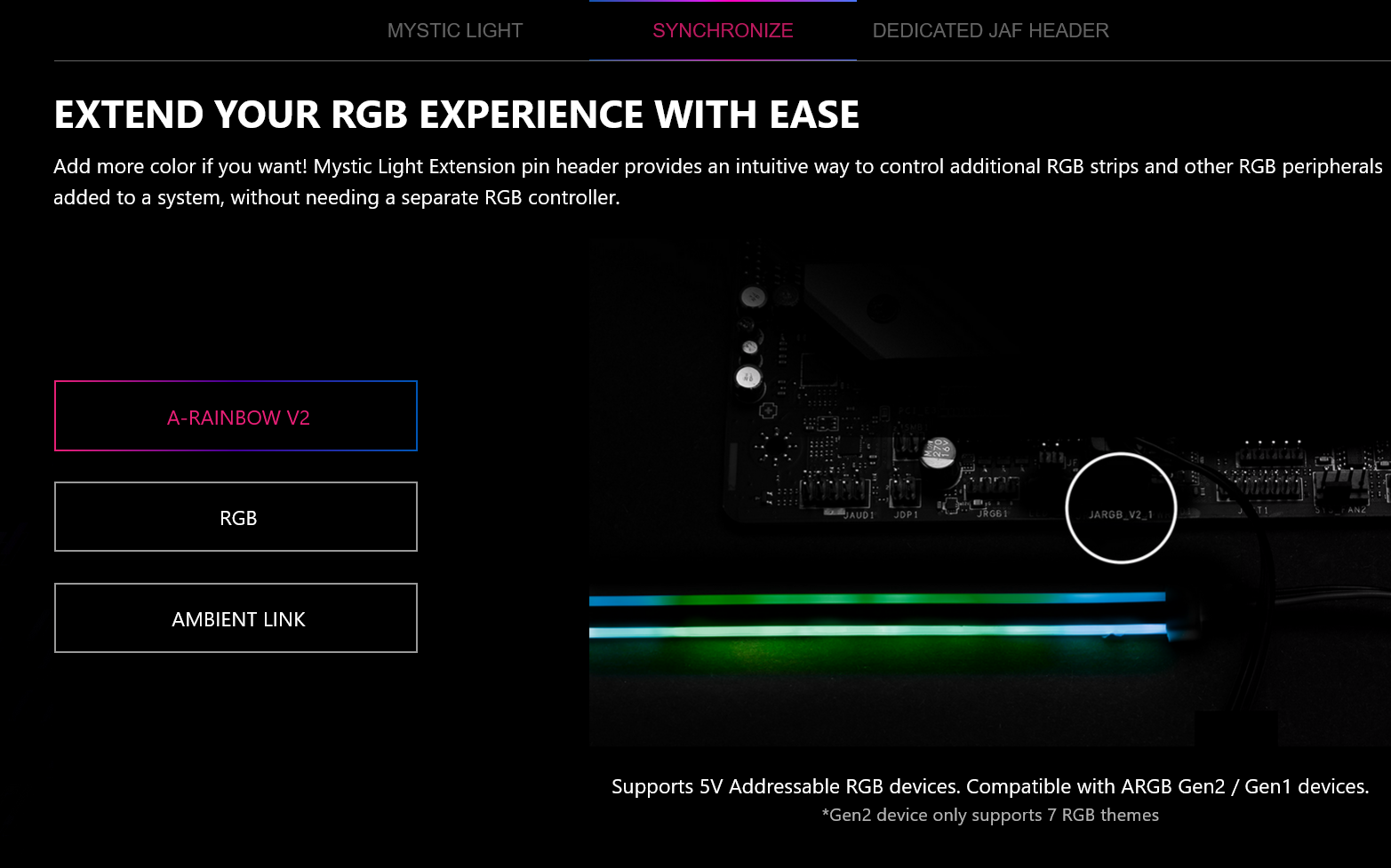
Task: Click the lower cyan LED strip
Action: 875,631
